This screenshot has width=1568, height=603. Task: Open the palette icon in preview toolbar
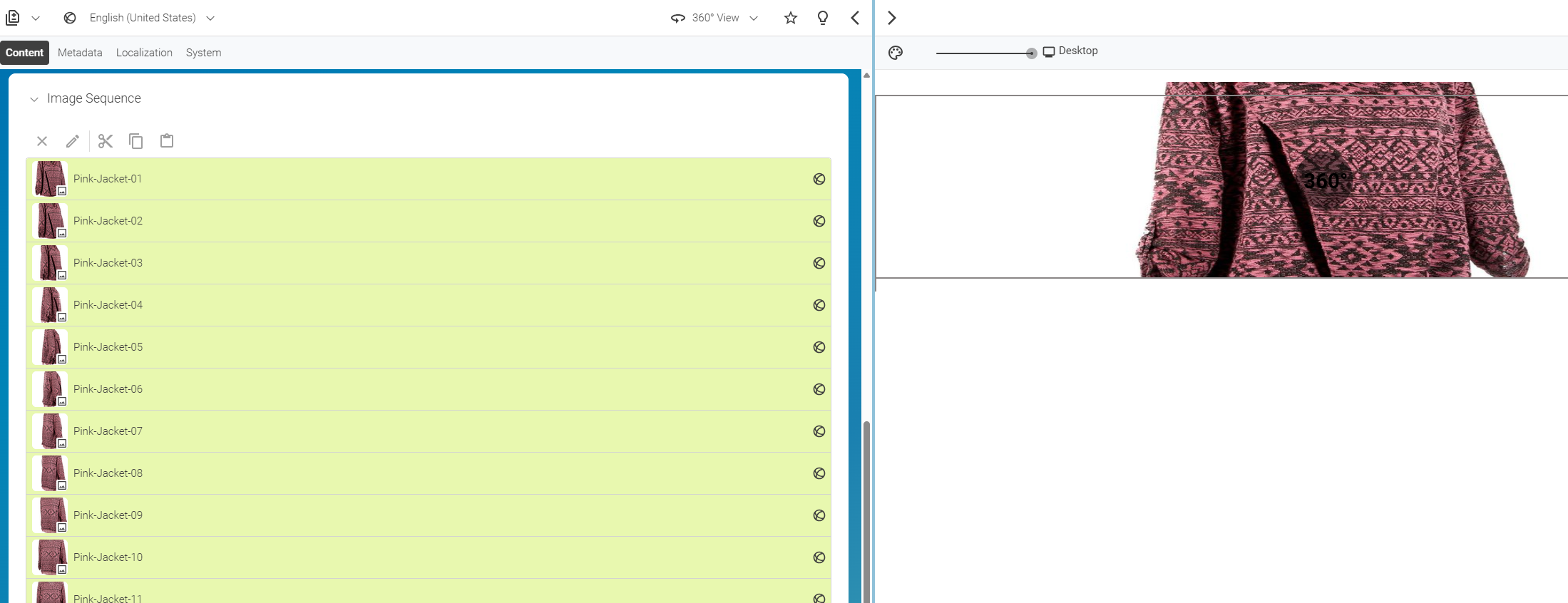896,52
